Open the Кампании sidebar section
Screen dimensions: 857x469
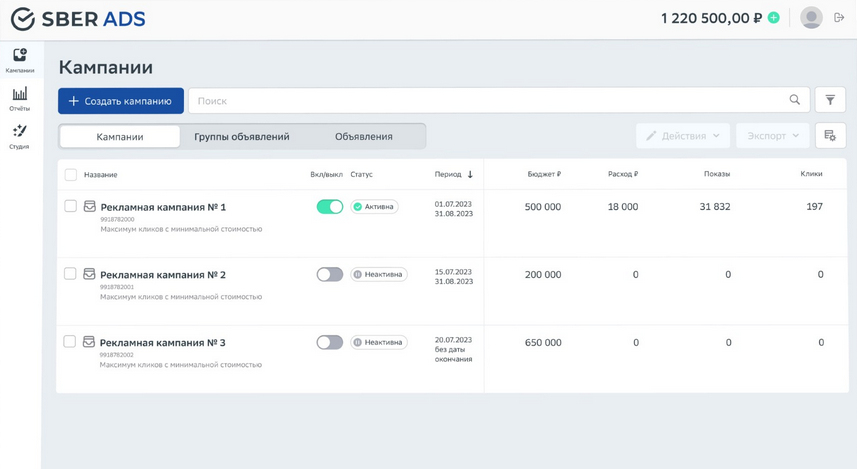click(20, 60)
